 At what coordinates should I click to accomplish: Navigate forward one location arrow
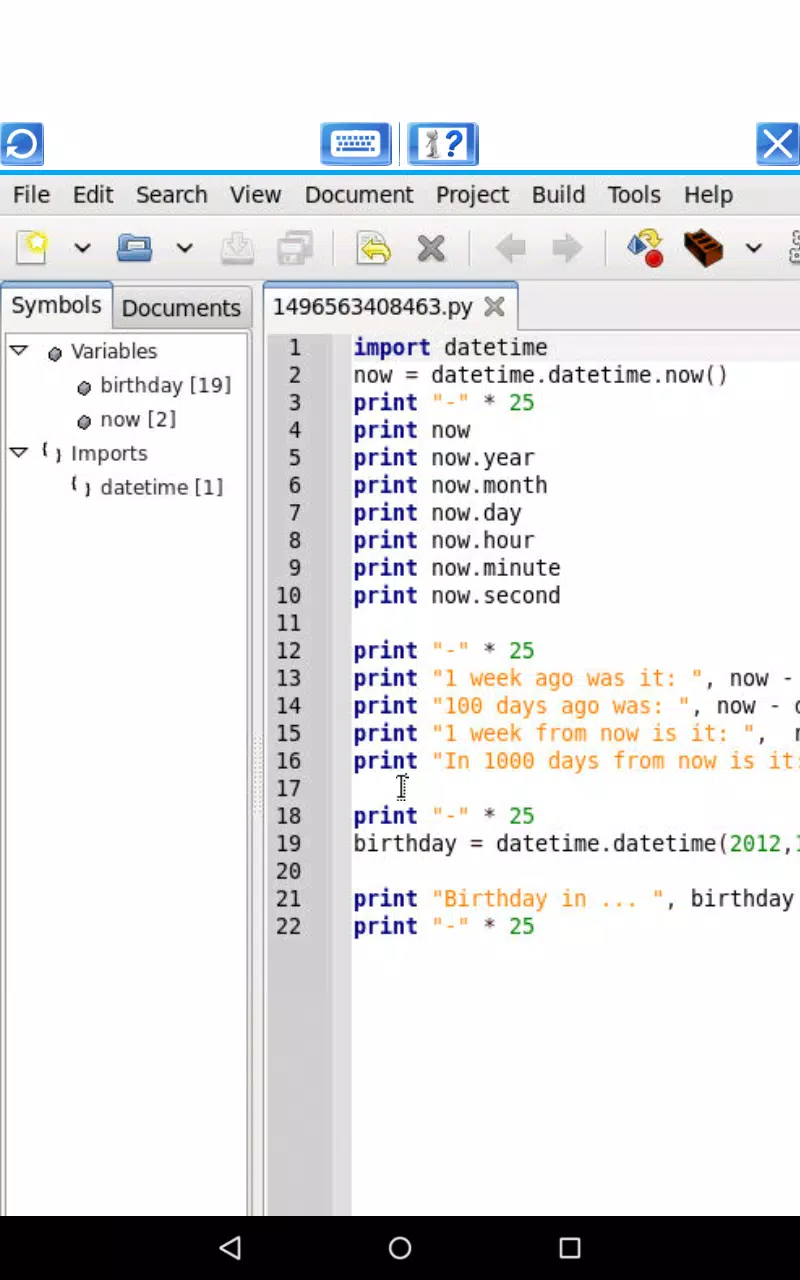pos(567,248)
